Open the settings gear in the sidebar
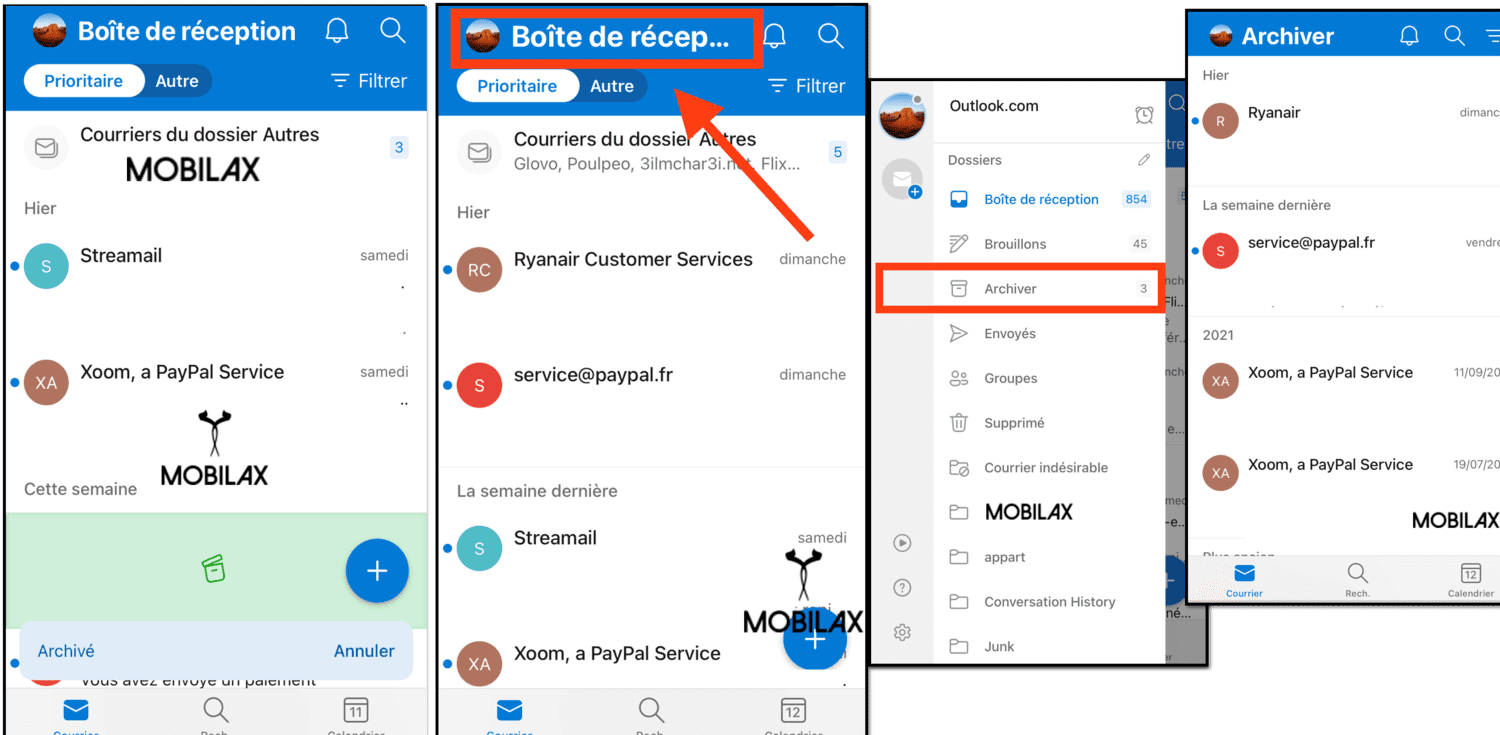The image size is (1500, 735). [902, 632]
